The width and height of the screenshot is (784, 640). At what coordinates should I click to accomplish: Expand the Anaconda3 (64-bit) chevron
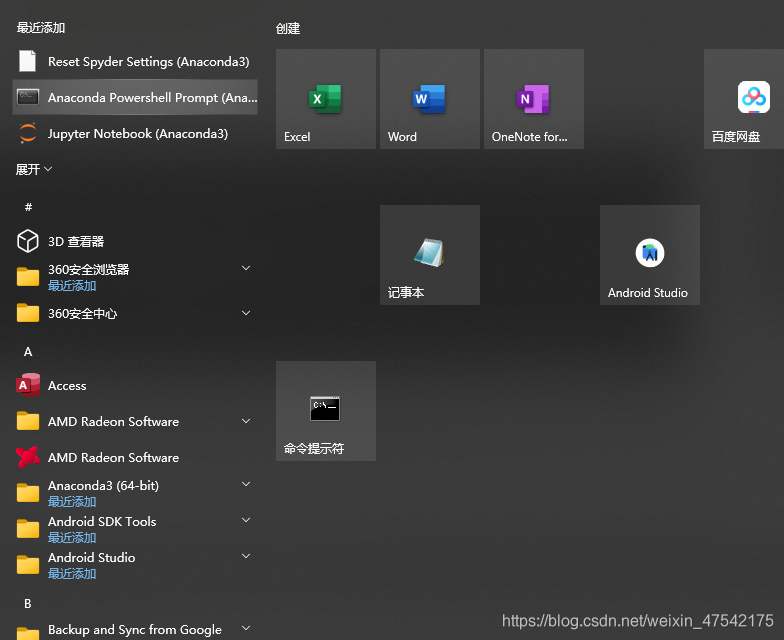(246, 484)
